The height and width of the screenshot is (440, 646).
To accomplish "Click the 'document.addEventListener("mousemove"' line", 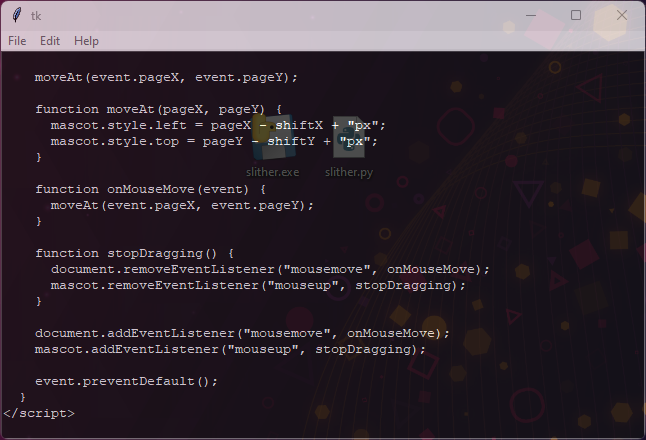I will 242,333.
